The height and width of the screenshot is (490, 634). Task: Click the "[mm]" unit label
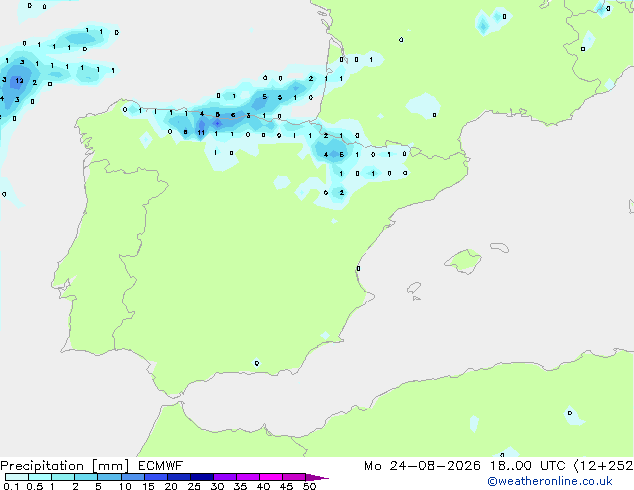pos(110,466)
